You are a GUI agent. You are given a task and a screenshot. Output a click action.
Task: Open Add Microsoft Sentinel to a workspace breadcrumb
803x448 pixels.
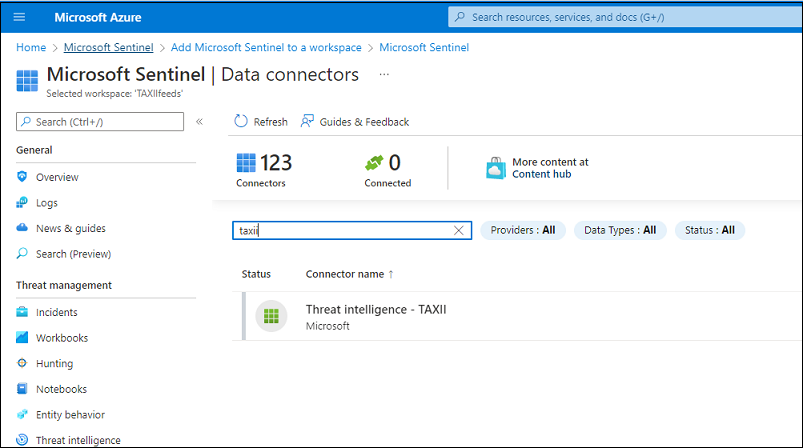pos(266,48)
